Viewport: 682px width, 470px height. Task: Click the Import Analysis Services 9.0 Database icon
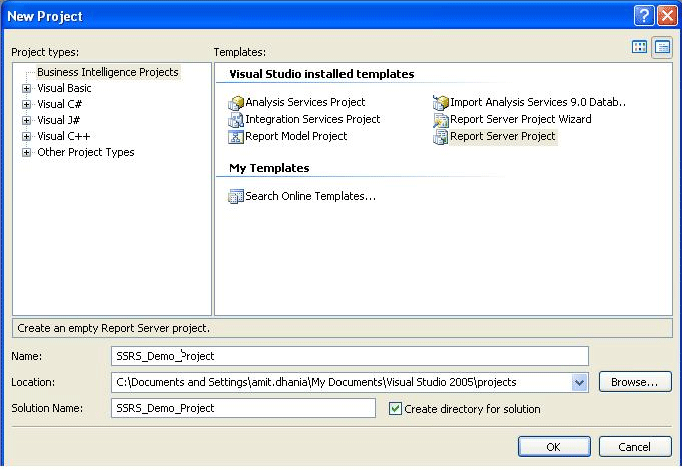[x=441, y=103]
